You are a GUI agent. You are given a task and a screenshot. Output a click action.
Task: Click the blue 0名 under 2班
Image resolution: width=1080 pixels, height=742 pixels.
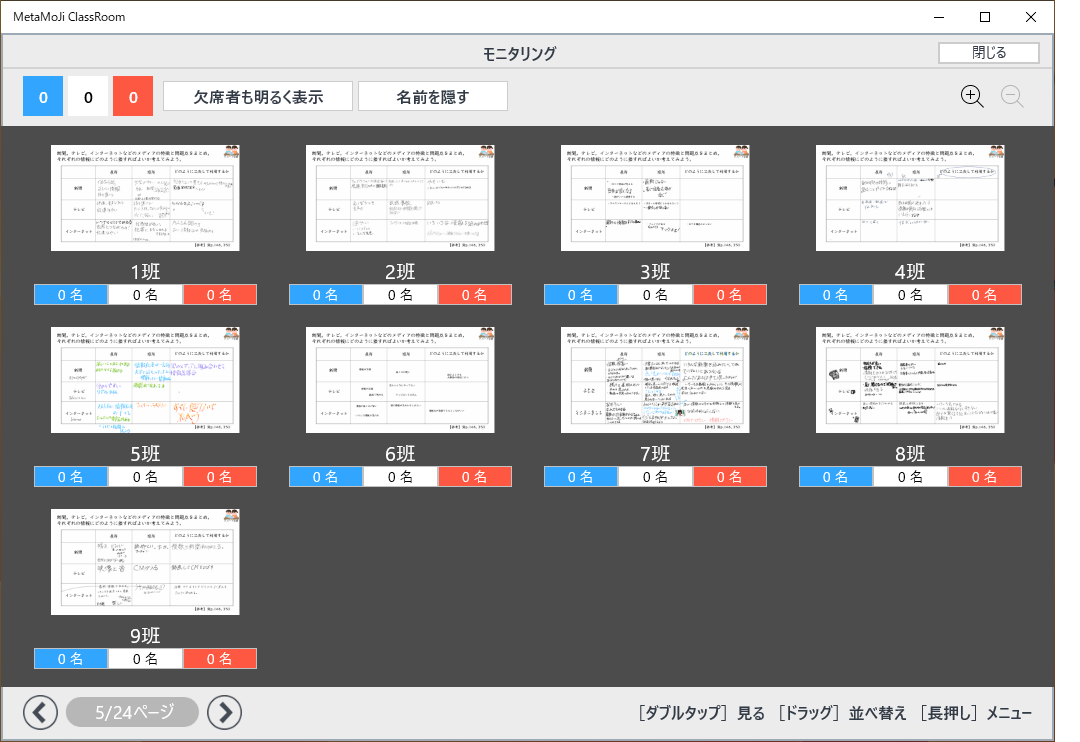[326, 295]
